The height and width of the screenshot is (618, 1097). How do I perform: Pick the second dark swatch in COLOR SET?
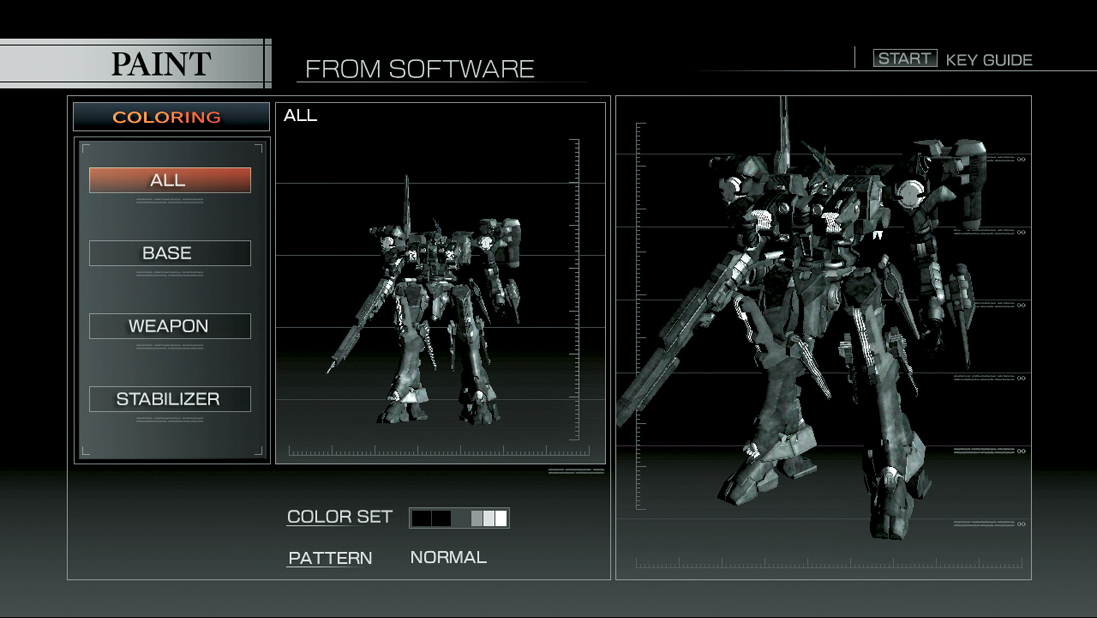click(441, 517)
